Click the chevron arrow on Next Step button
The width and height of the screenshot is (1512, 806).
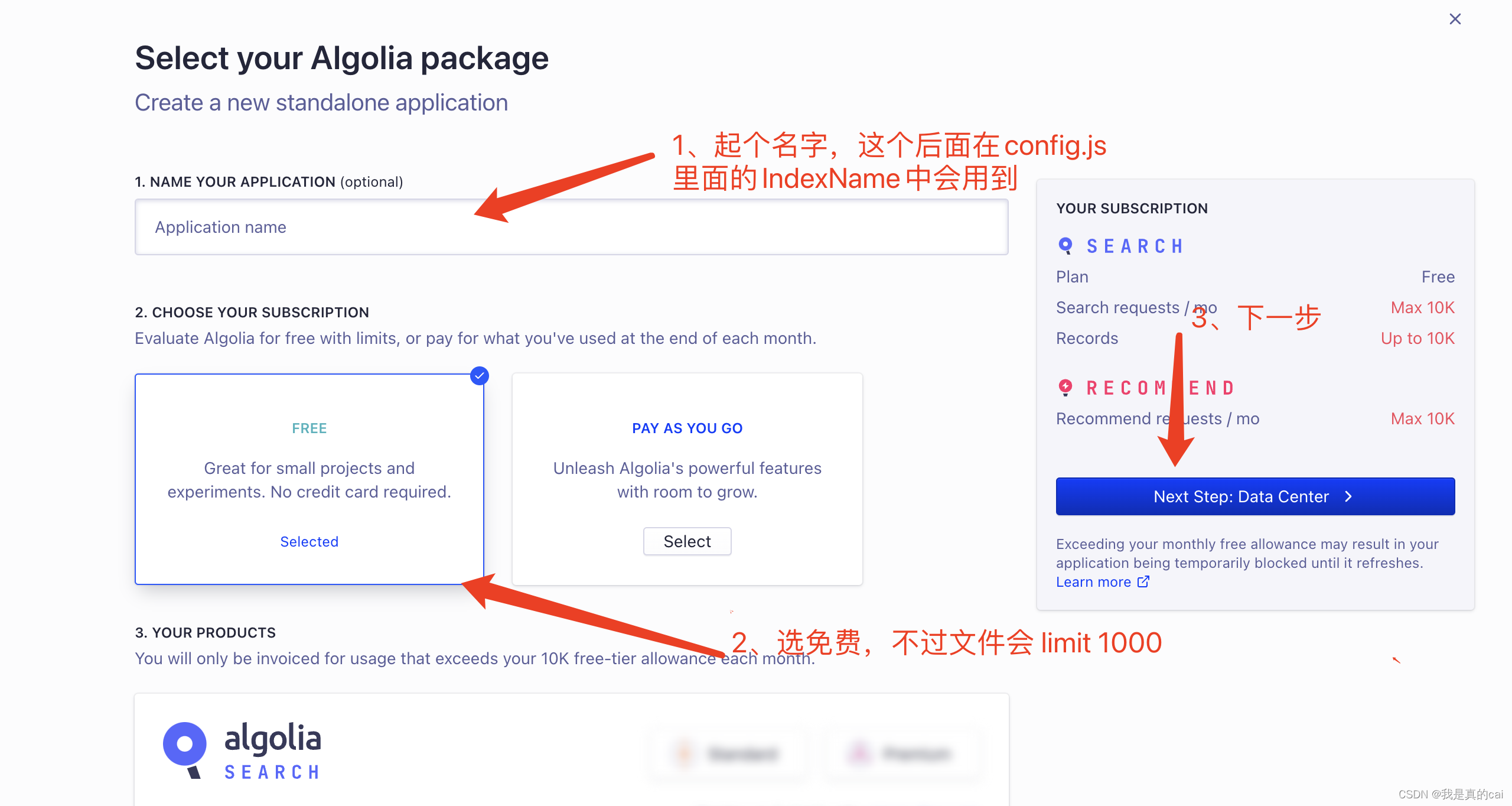pos(1348,496)
